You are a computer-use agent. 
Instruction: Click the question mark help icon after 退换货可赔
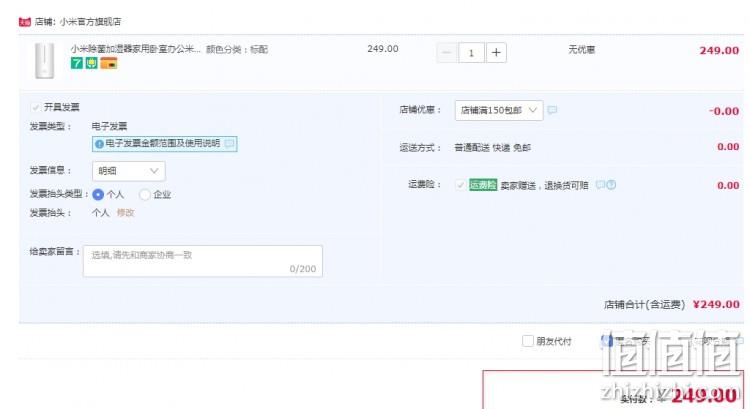click(611, 185)
